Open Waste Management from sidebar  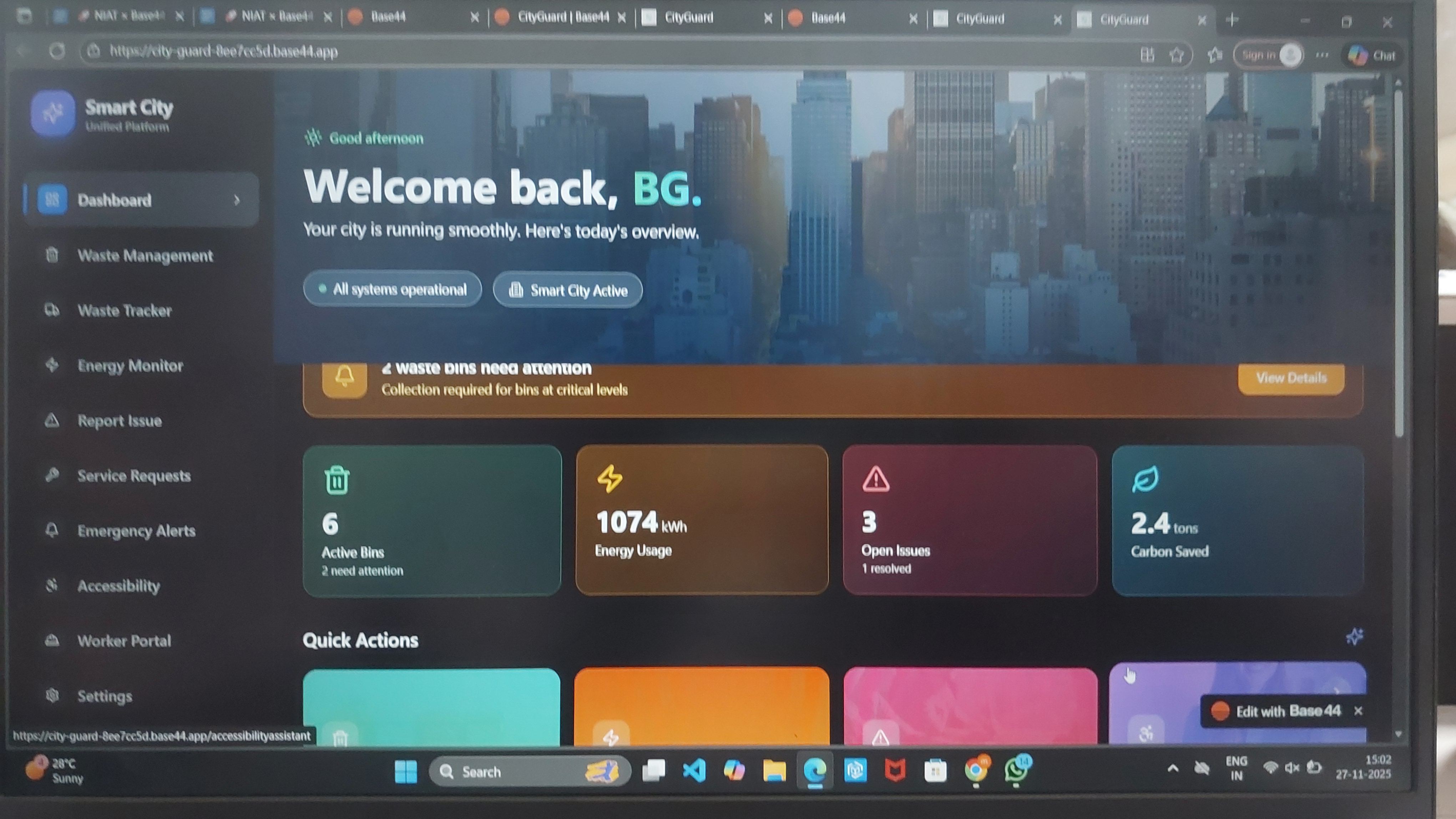tap(145, 256)
